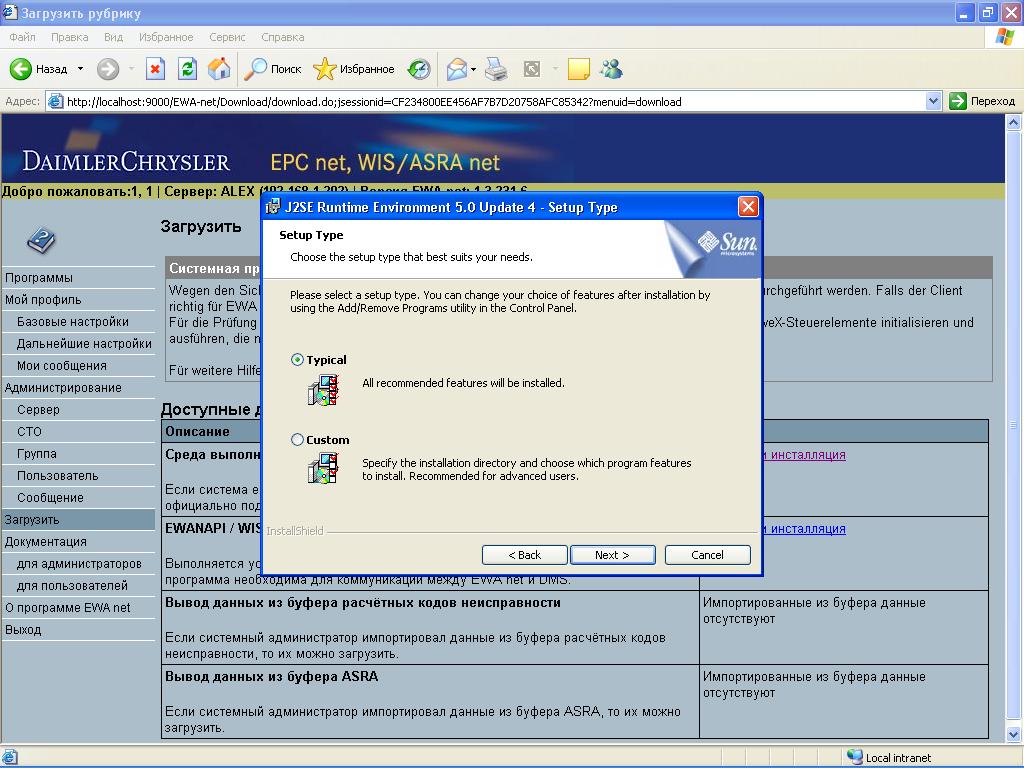Refresh the page using the toolbar icon
Viewport: 1024px width, 768px height.
pyautogui.click(x=187, y=69)
